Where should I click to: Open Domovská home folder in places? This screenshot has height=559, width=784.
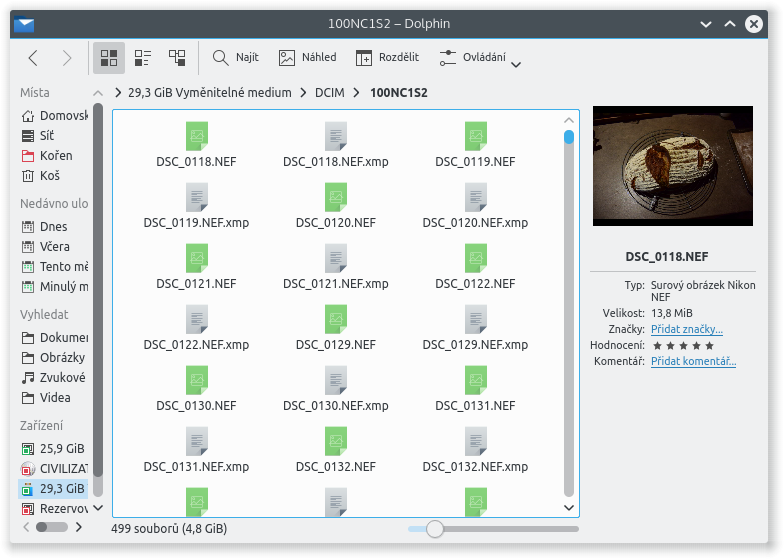click(x=54, y=116)
